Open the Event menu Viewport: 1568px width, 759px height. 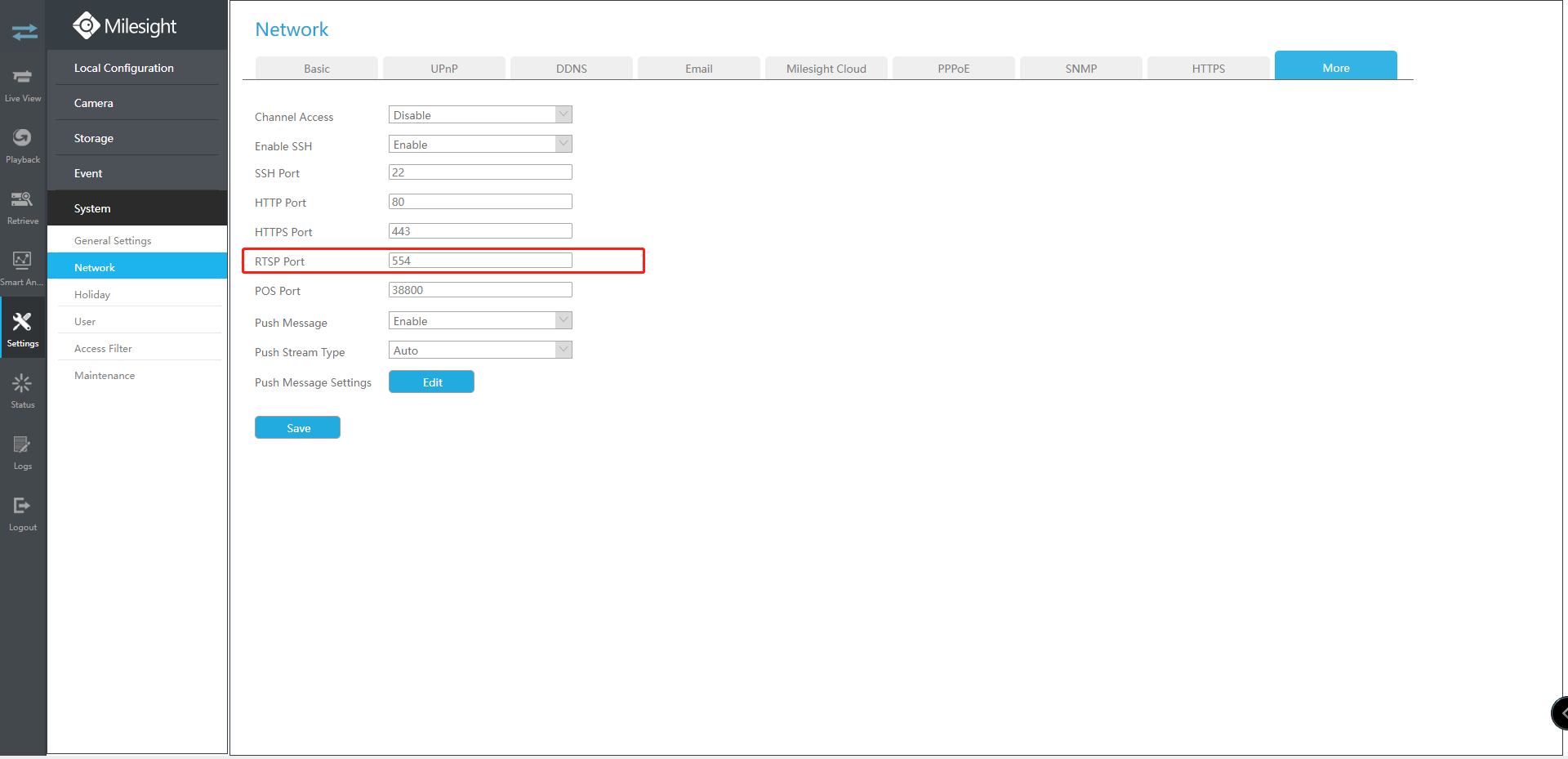pos(137,173)
